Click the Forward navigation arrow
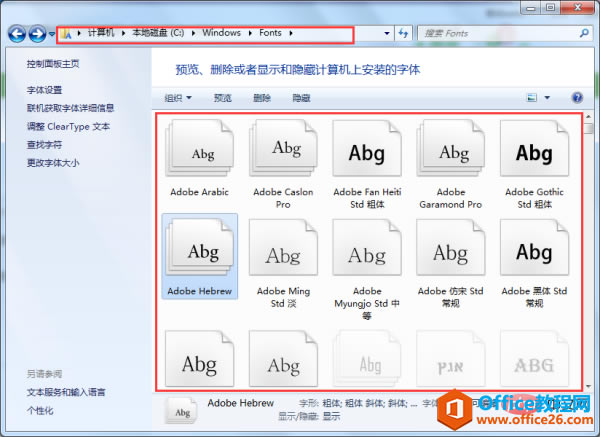 click(38, 34)
